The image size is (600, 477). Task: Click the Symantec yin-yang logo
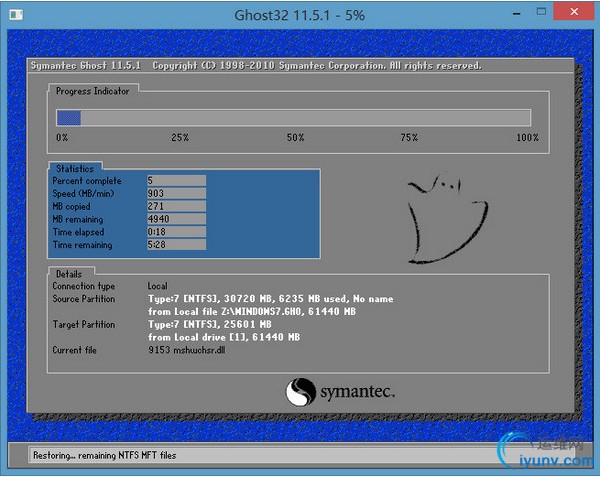(301, 392)
